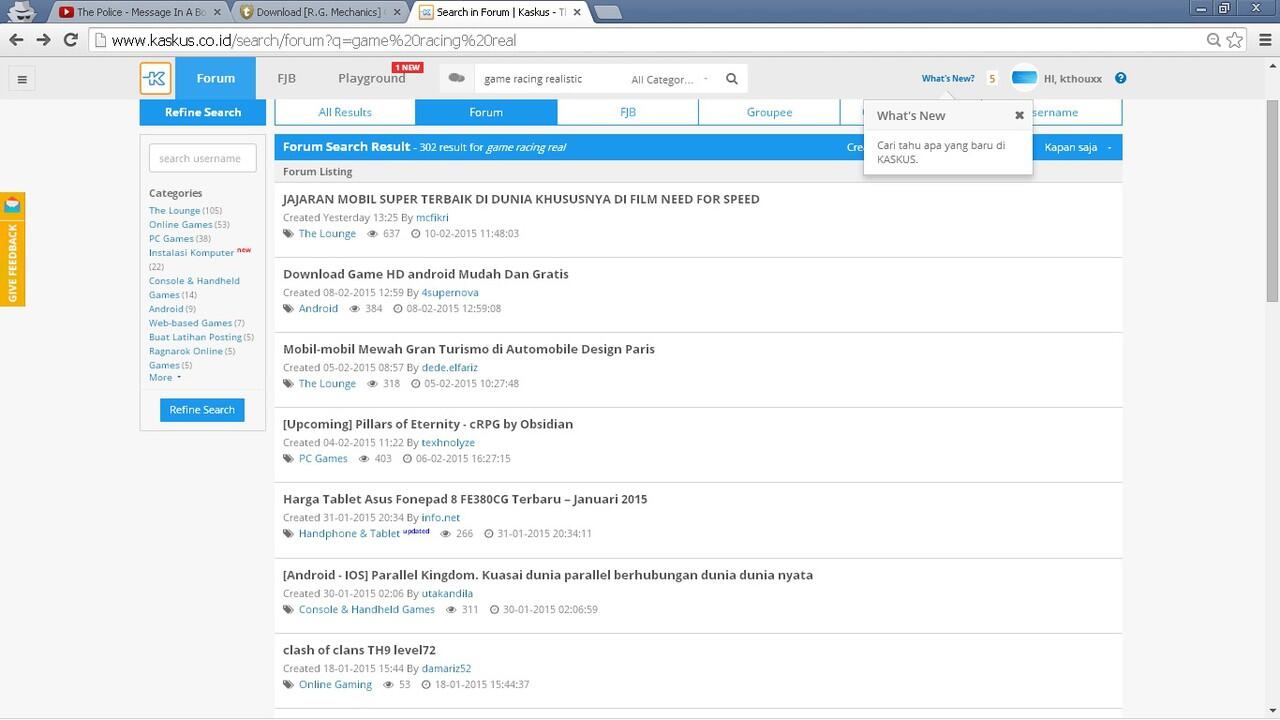
Task: Focus the search username field
Action: tap(203, 158)
